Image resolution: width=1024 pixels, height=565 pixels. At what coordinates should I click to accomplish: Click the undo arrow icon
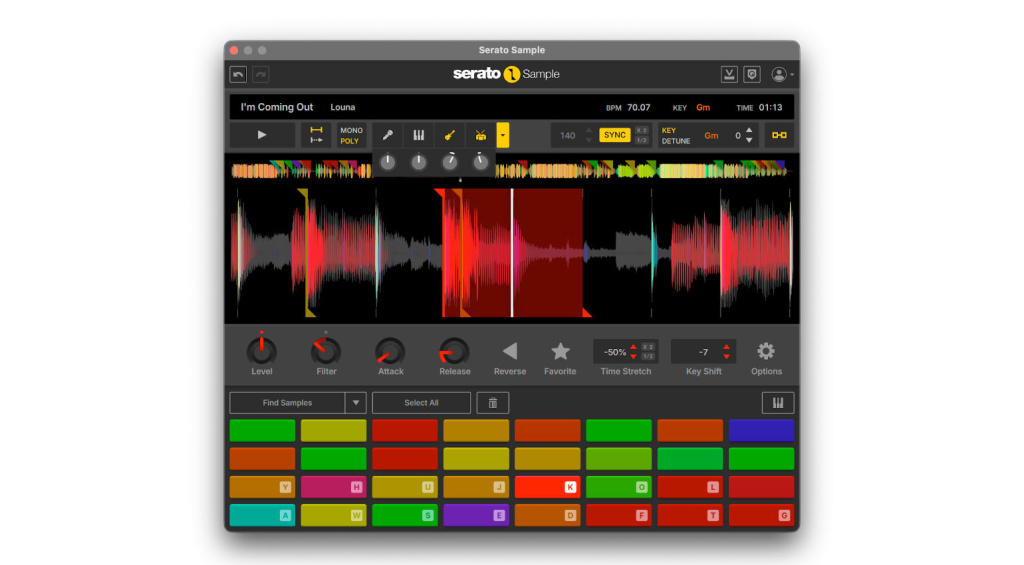point(238,74)
